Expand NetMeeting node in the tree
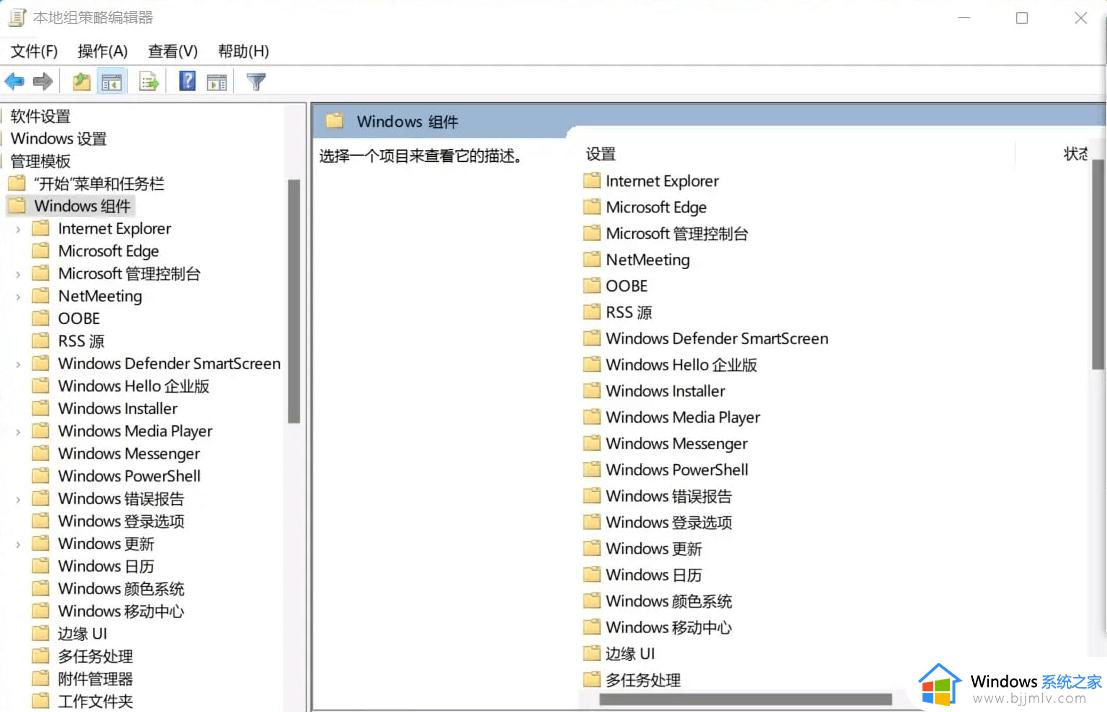 tap(18, 297)
